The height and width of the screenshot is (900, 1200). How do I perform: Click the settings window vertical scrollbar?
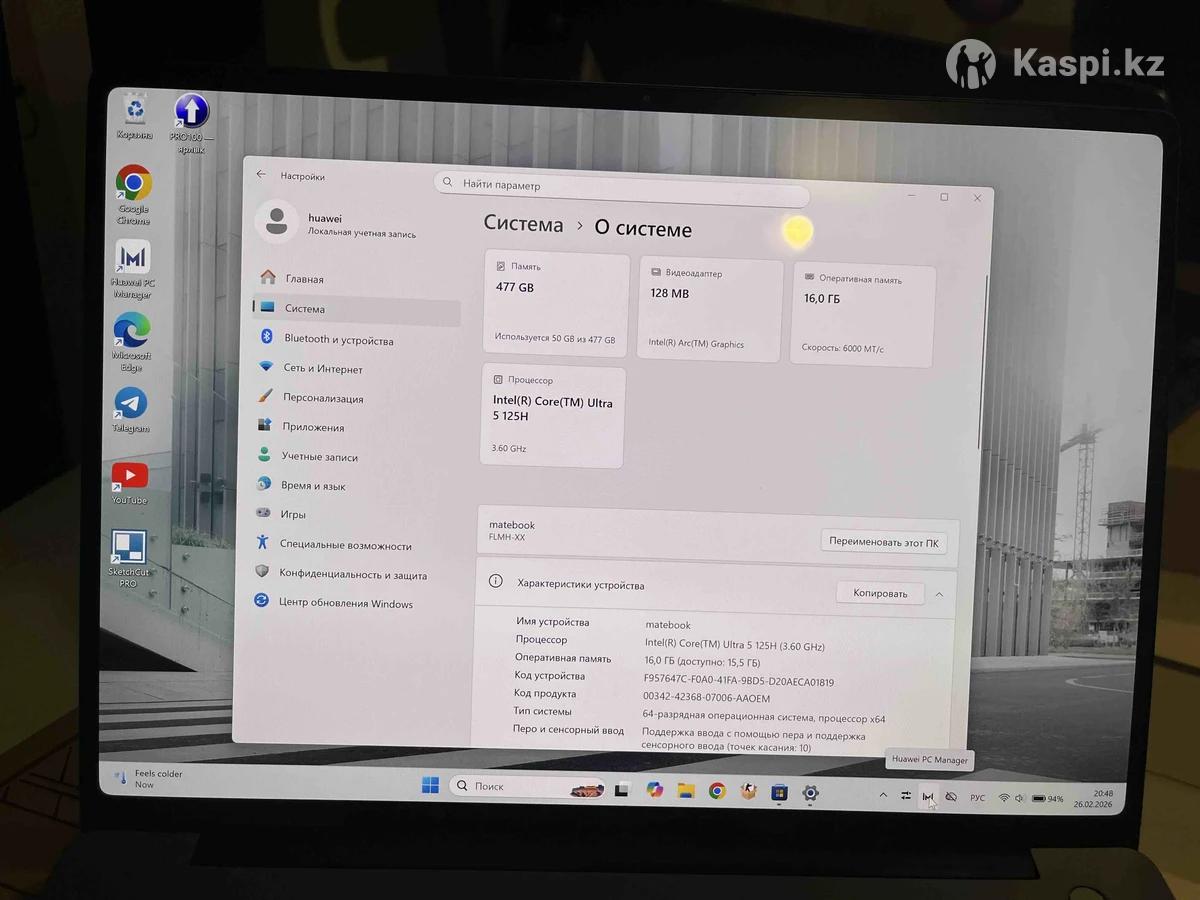[985, 360]
